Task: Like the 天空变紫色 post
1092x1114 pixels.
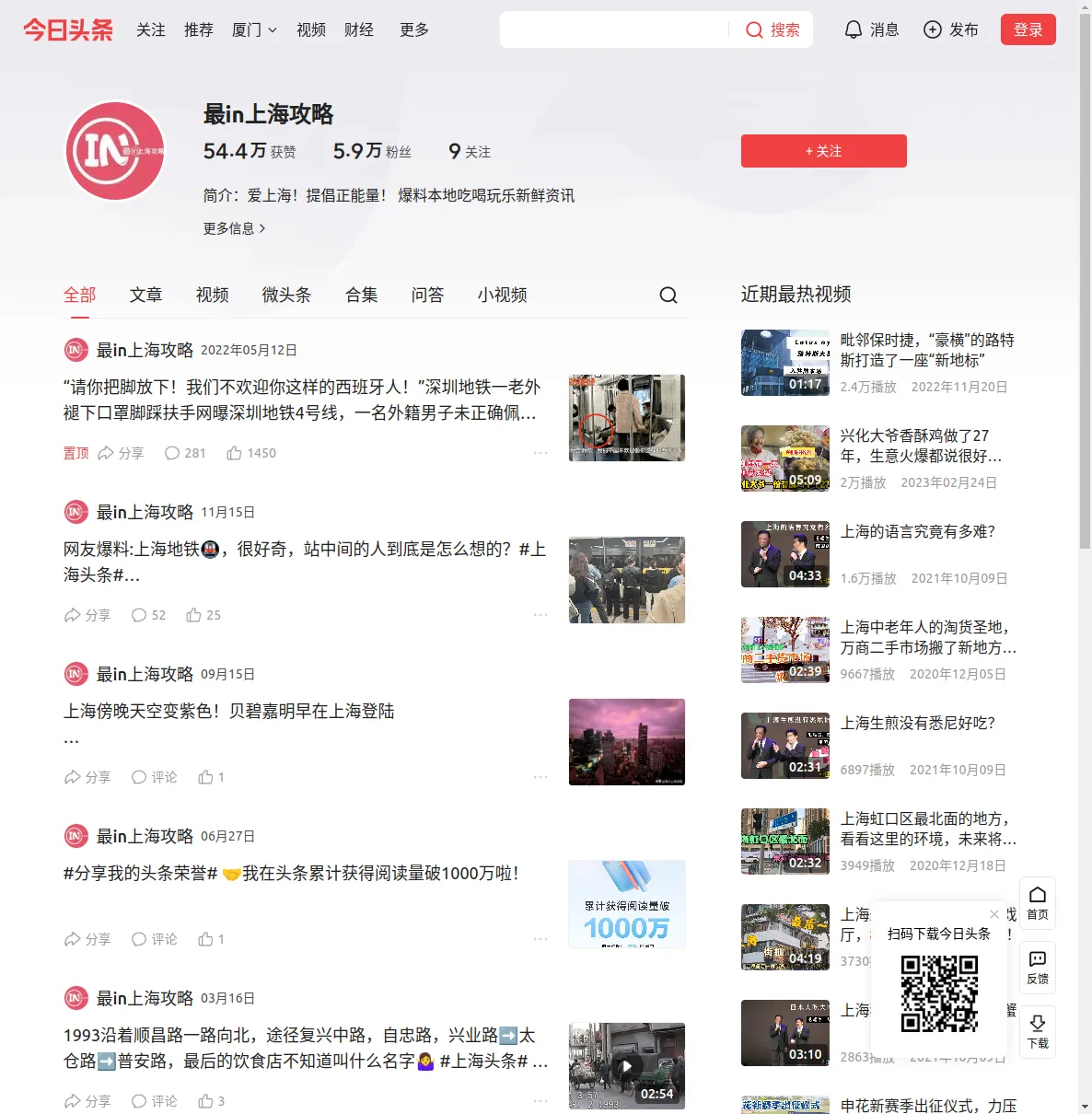Action: (211, 777)
